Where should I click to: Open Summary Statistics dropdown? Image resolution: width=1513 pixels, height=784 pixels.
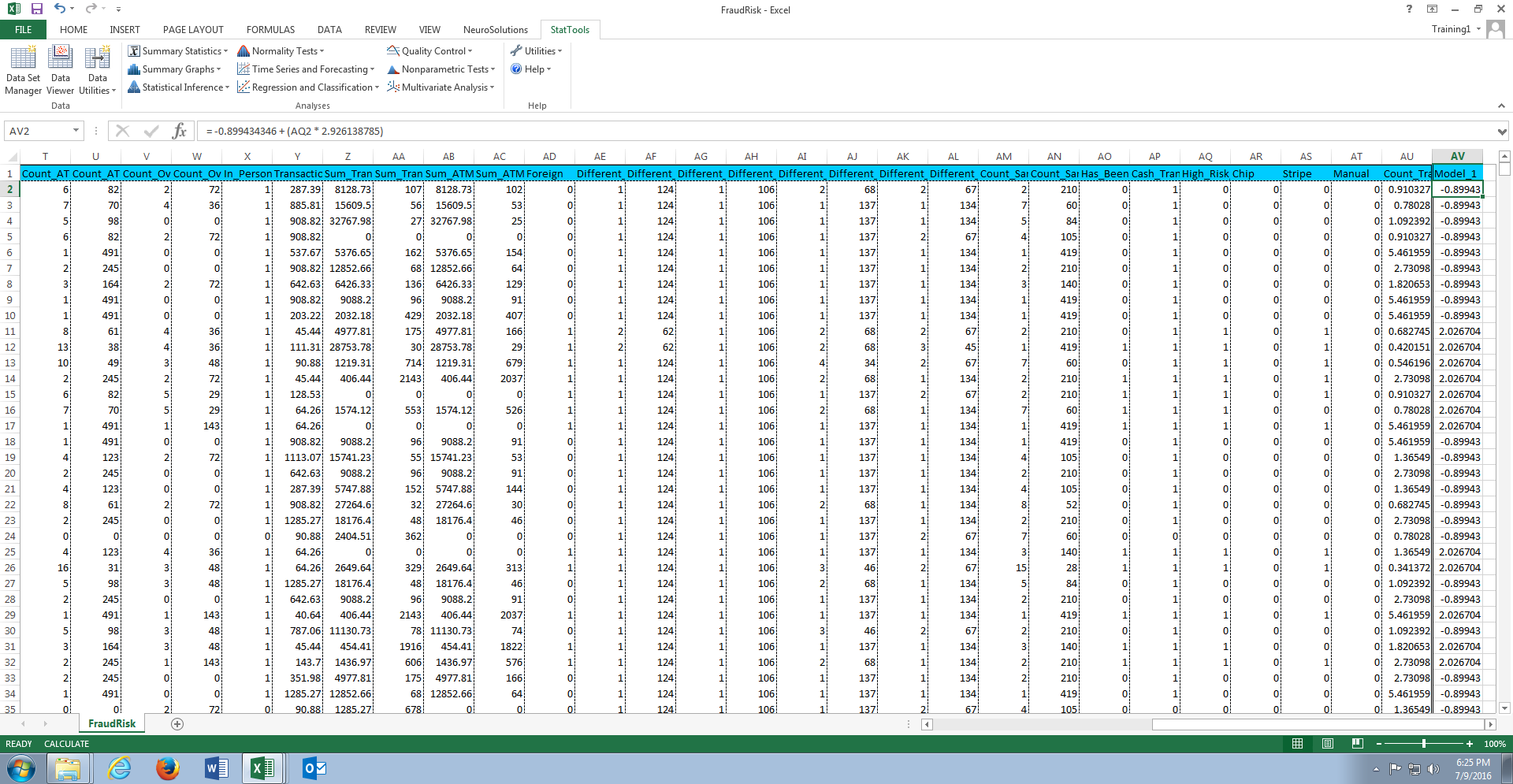178,51
